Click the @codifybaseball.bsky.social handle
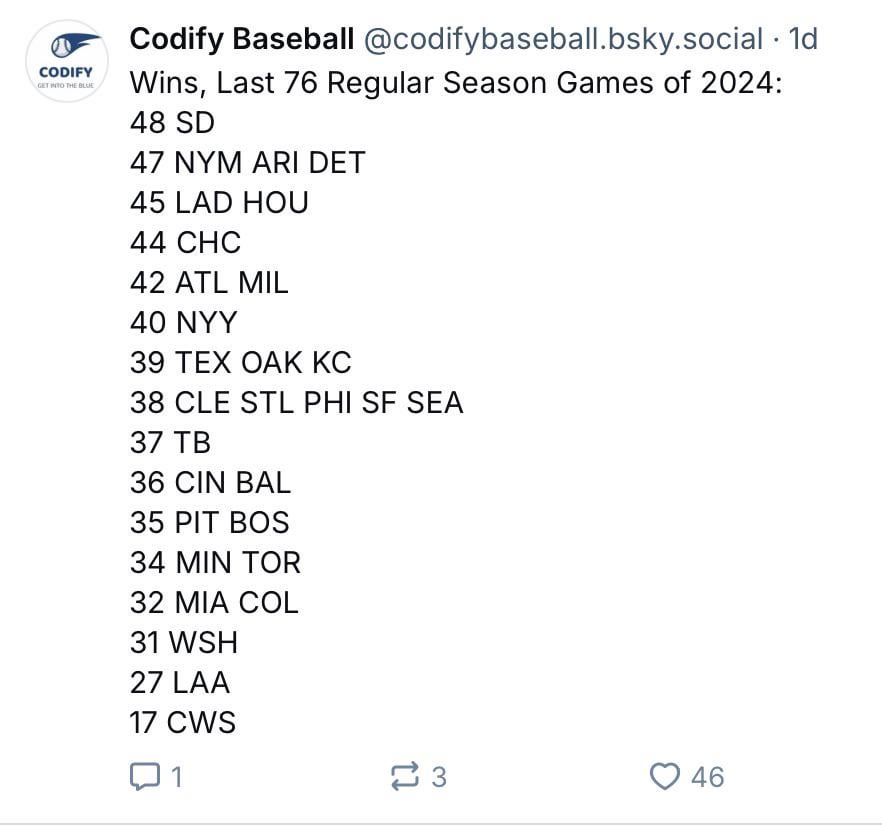 pos(563,40)
